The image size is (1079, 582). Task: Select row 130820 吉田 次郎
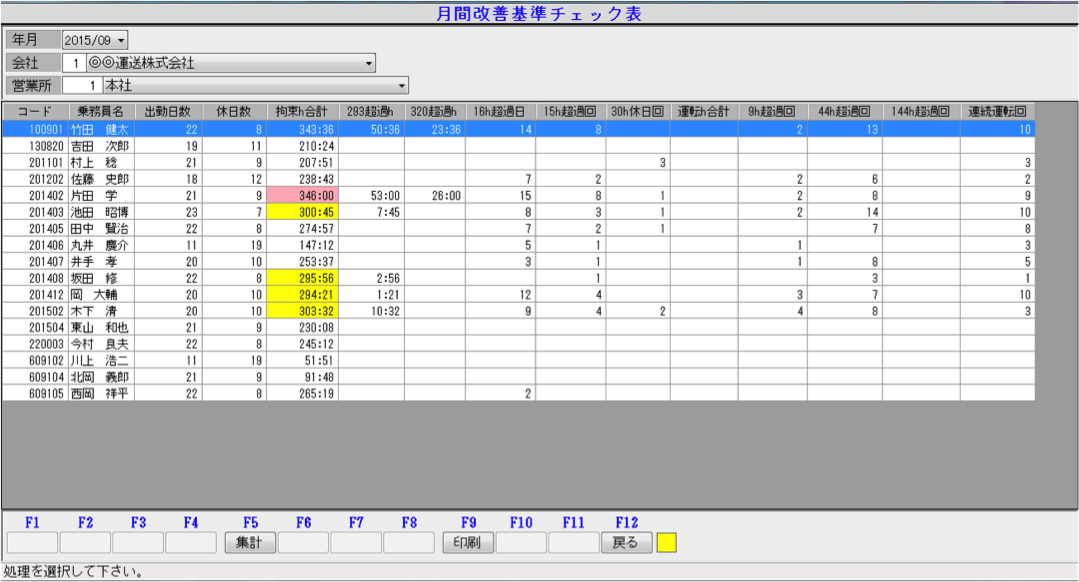click(x=518, y=146)
